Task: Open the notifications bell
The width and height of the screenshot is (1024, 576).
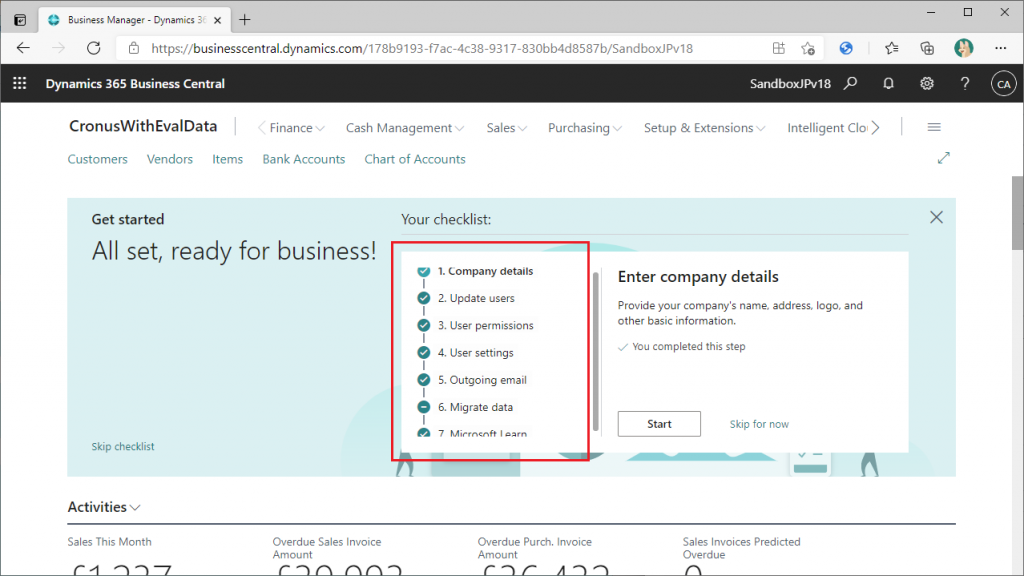Action: pos(888,84)
